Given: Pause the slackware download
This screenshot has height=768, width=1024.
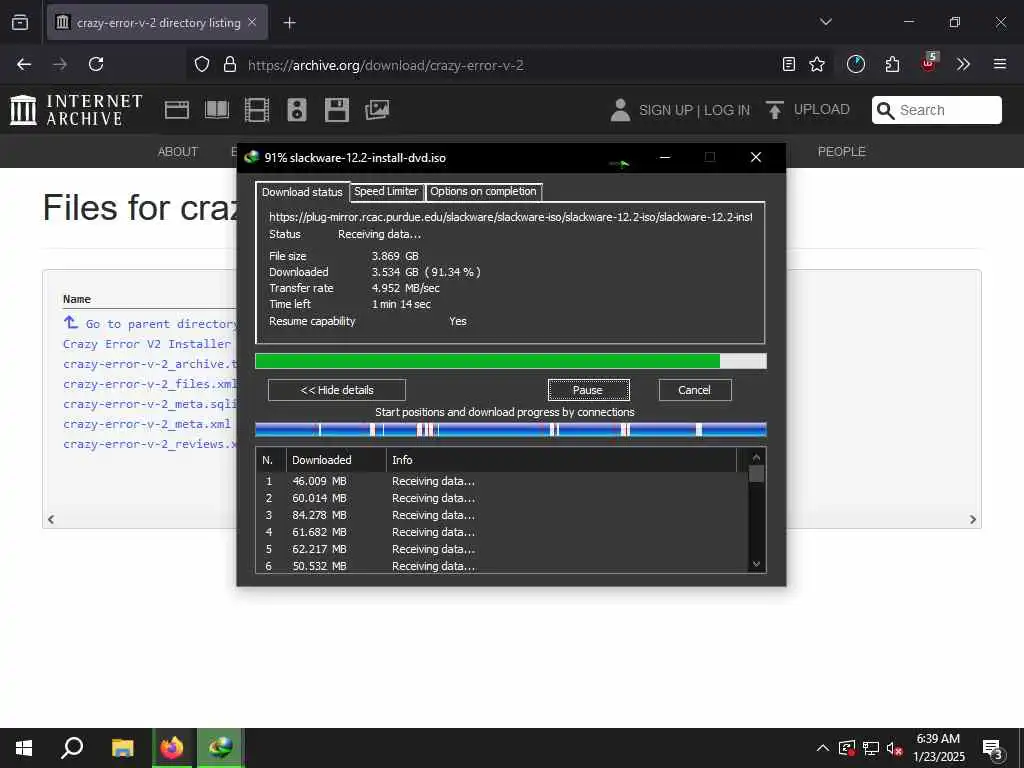Looking at the screenshot, I should [x=588, y=390].
